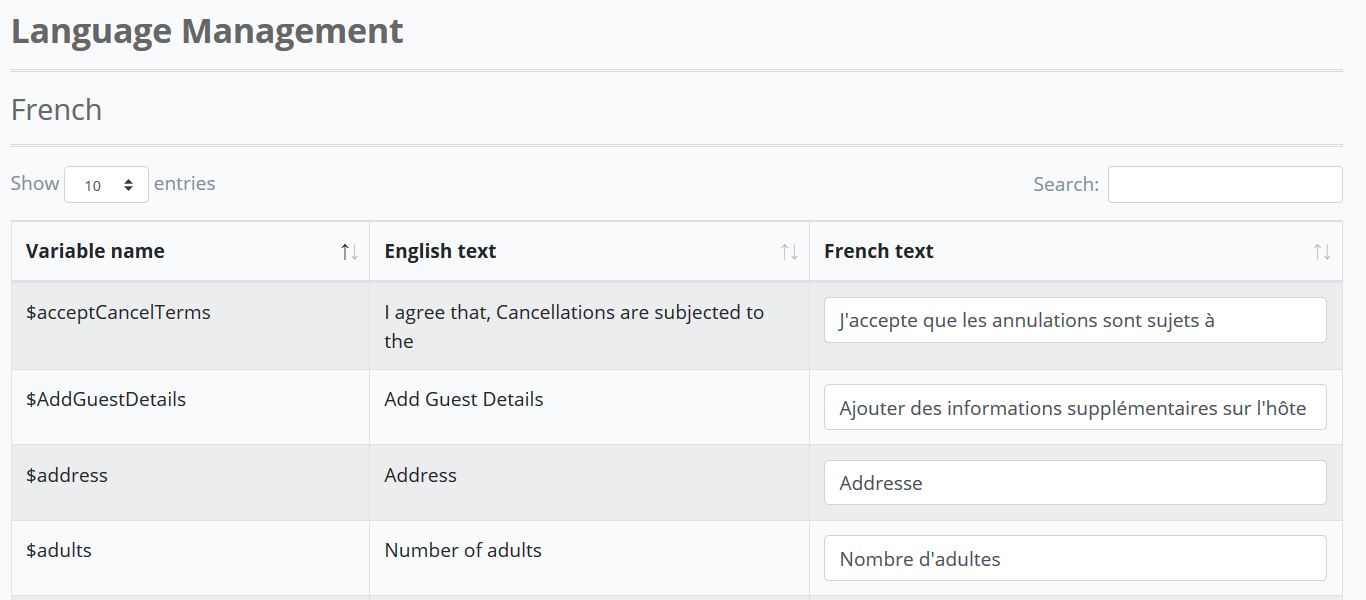
Task: Focus the Search input field
Action: pos(1224,184)
